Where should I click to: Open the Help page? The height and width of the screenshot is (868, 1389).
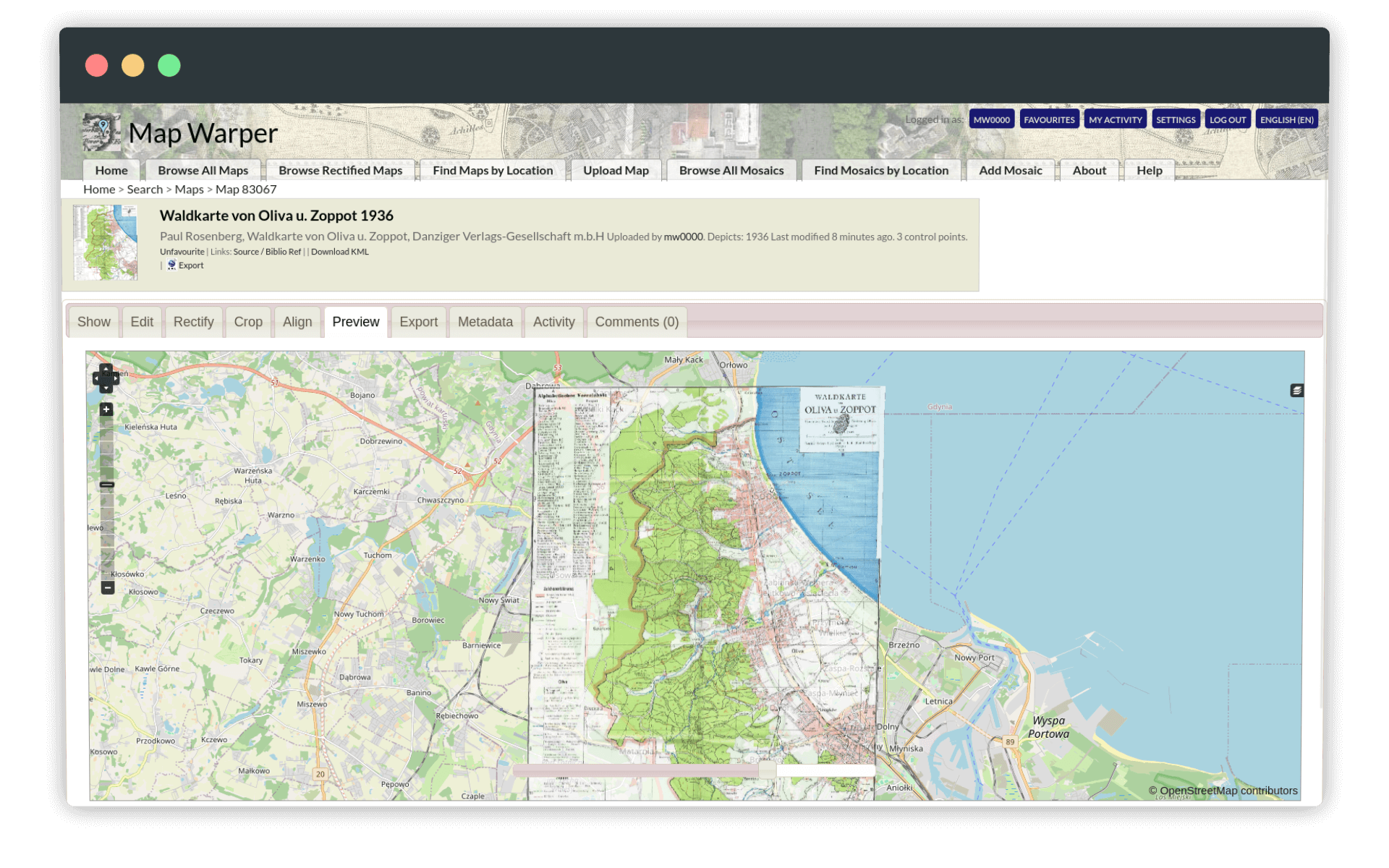(x=1150, y=171)
